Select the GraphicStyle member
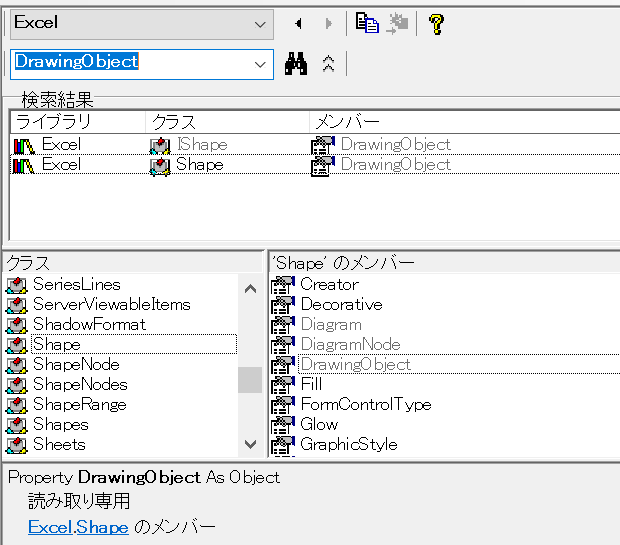The image size is (620, 545). point(349,445)
